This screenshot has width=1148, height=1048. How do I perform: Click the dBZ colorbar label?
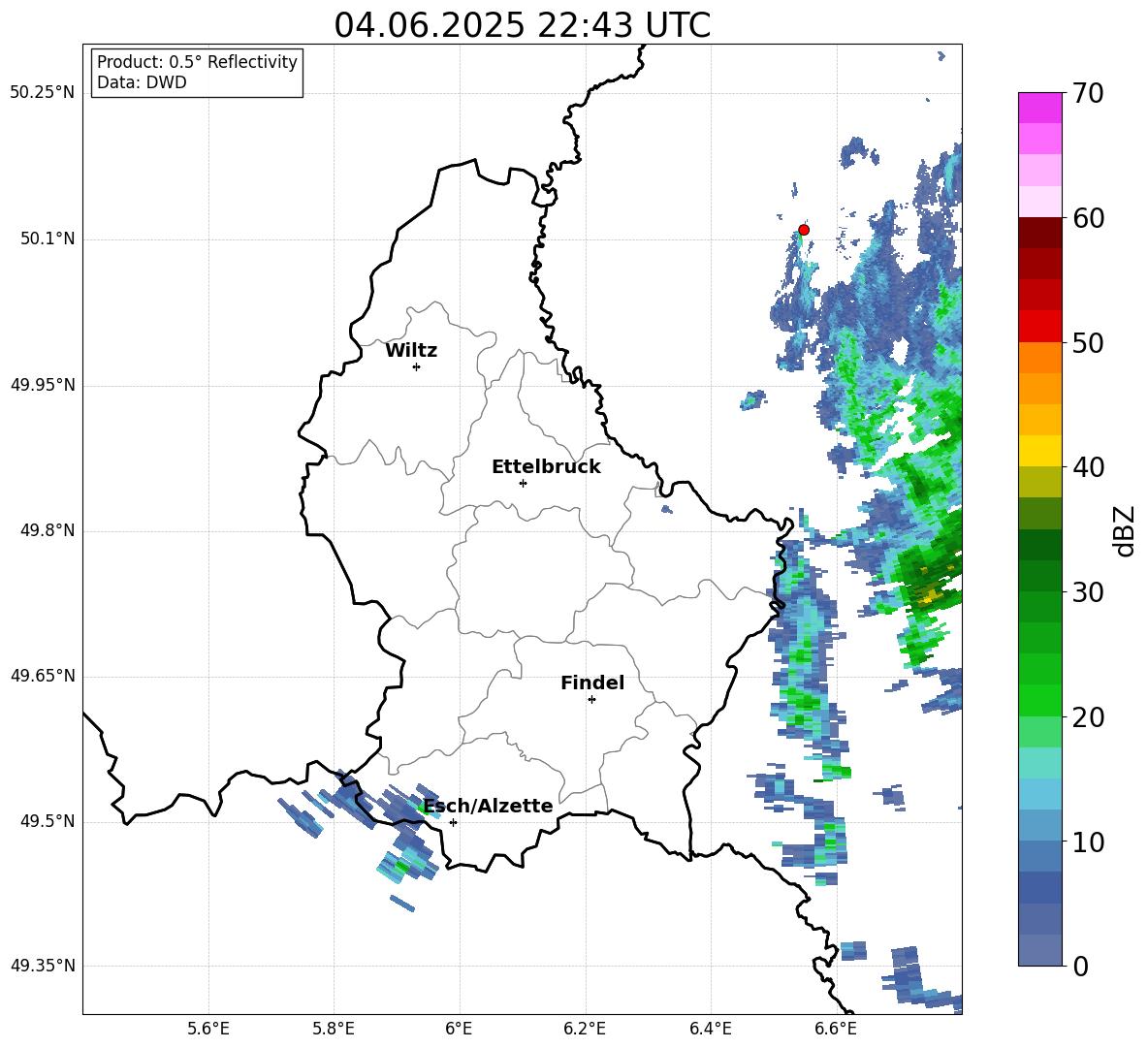tap(1126, 530)
